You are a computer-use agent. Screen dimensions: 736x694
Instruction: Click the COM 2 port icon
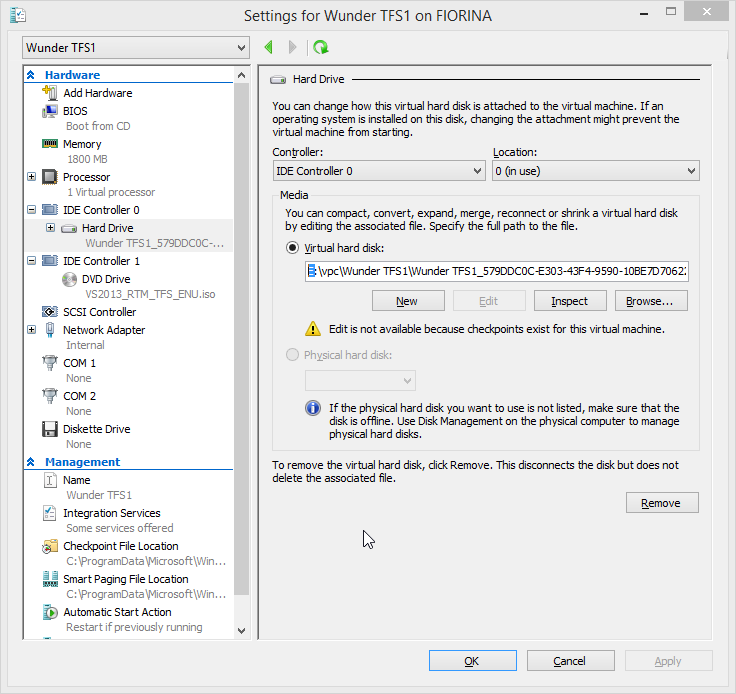[50, 396]
